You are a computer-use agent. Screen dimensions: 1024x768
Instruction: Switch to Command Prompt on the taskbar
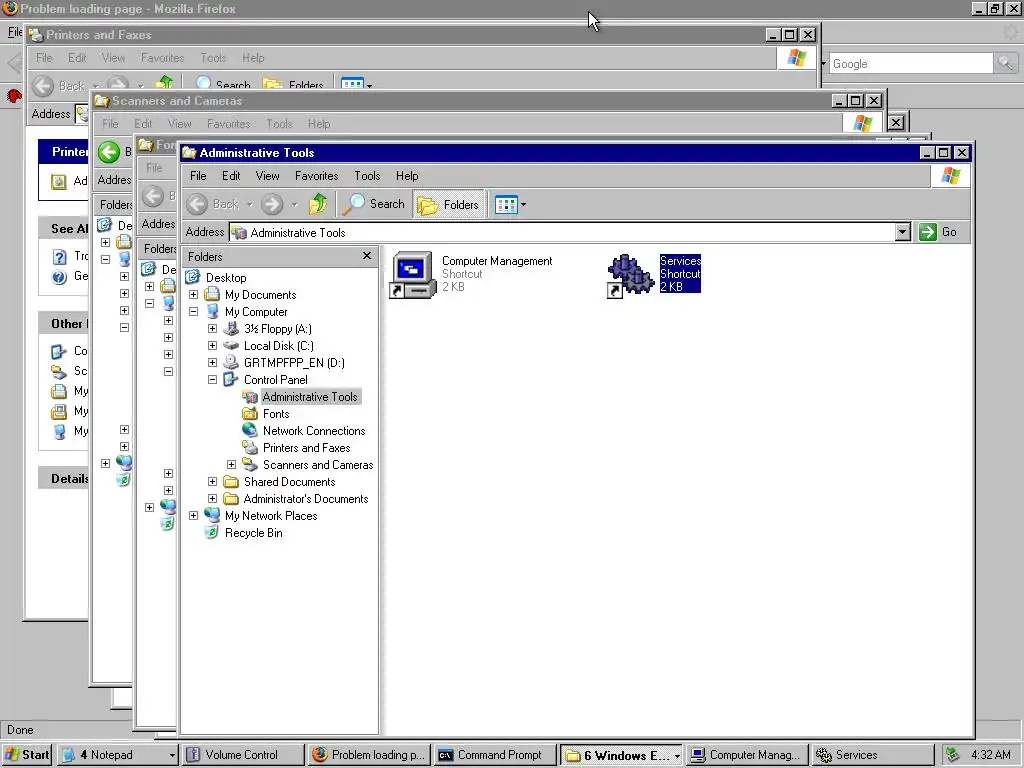(x=494, y=755)
